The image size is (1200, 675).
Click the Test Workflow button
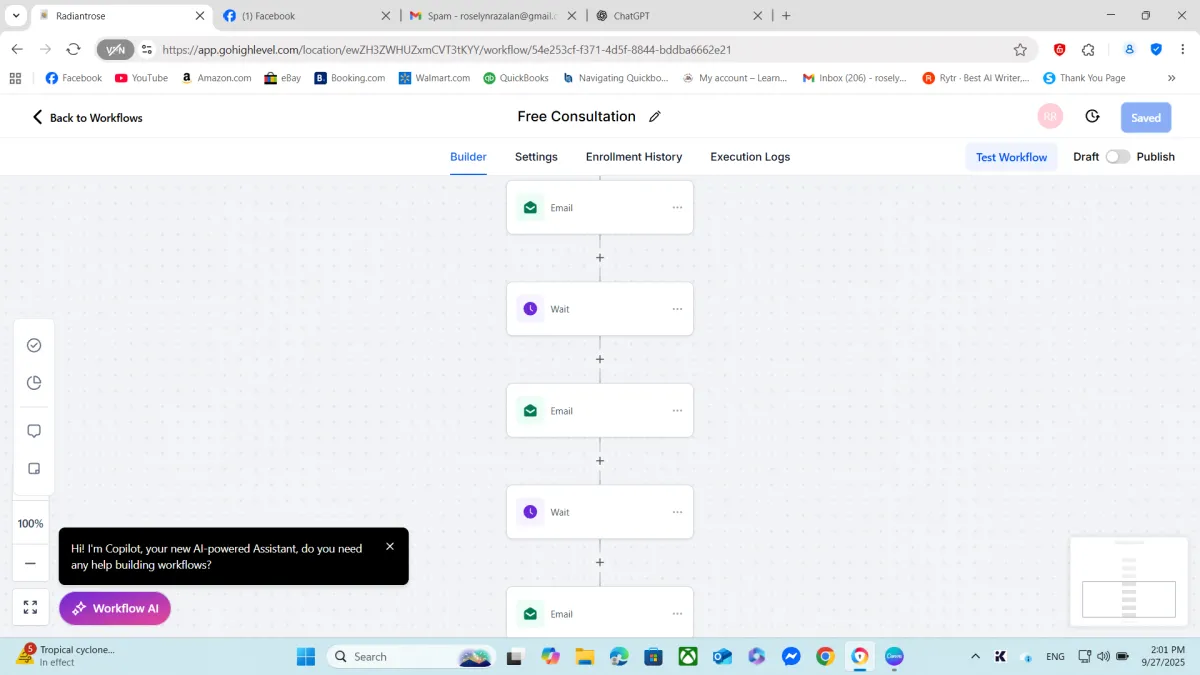tap(1011, 157)
